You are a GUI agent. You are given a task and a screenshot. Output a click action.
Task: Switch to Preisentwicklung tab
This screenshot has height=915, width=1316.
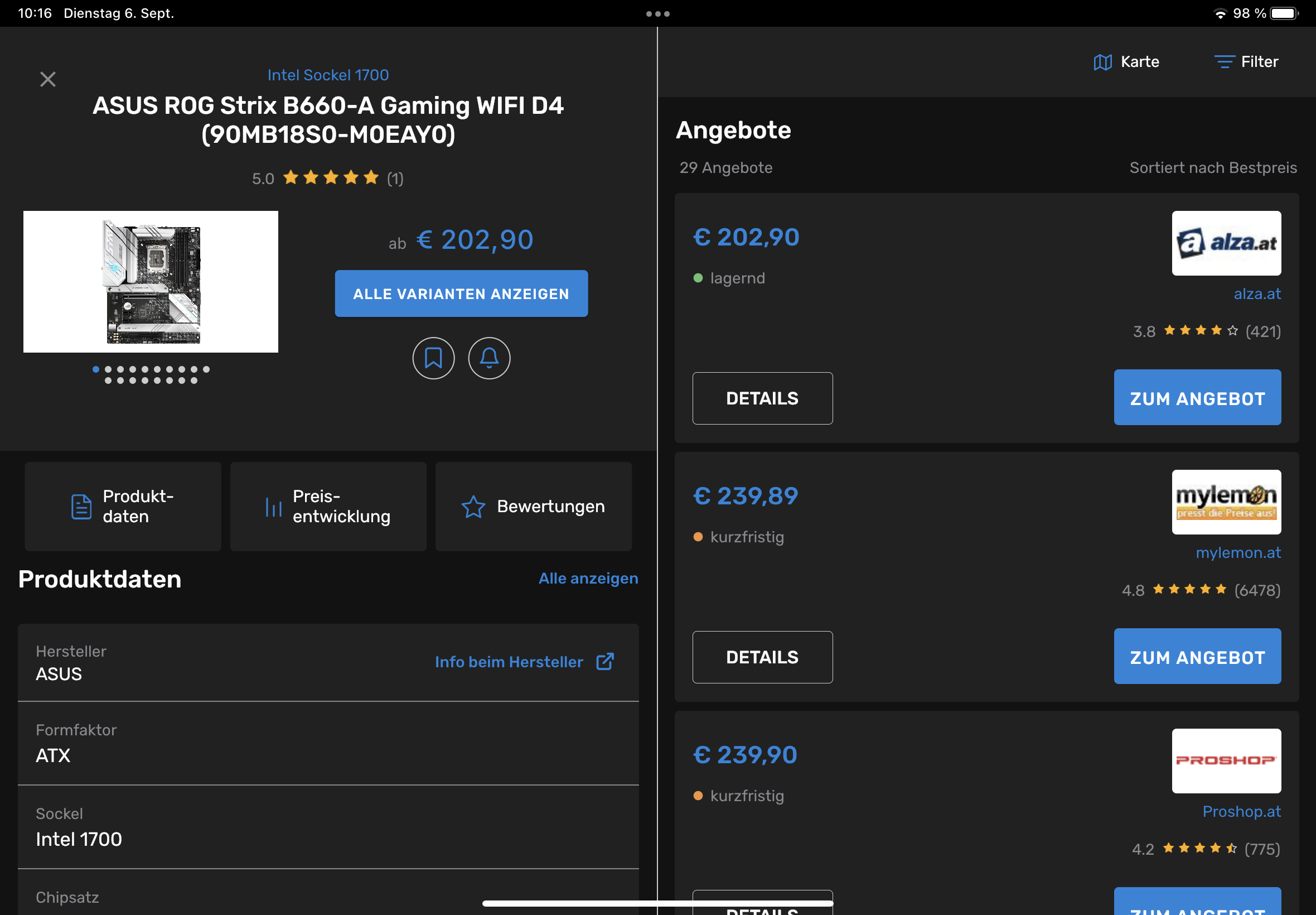pos(328,507)
